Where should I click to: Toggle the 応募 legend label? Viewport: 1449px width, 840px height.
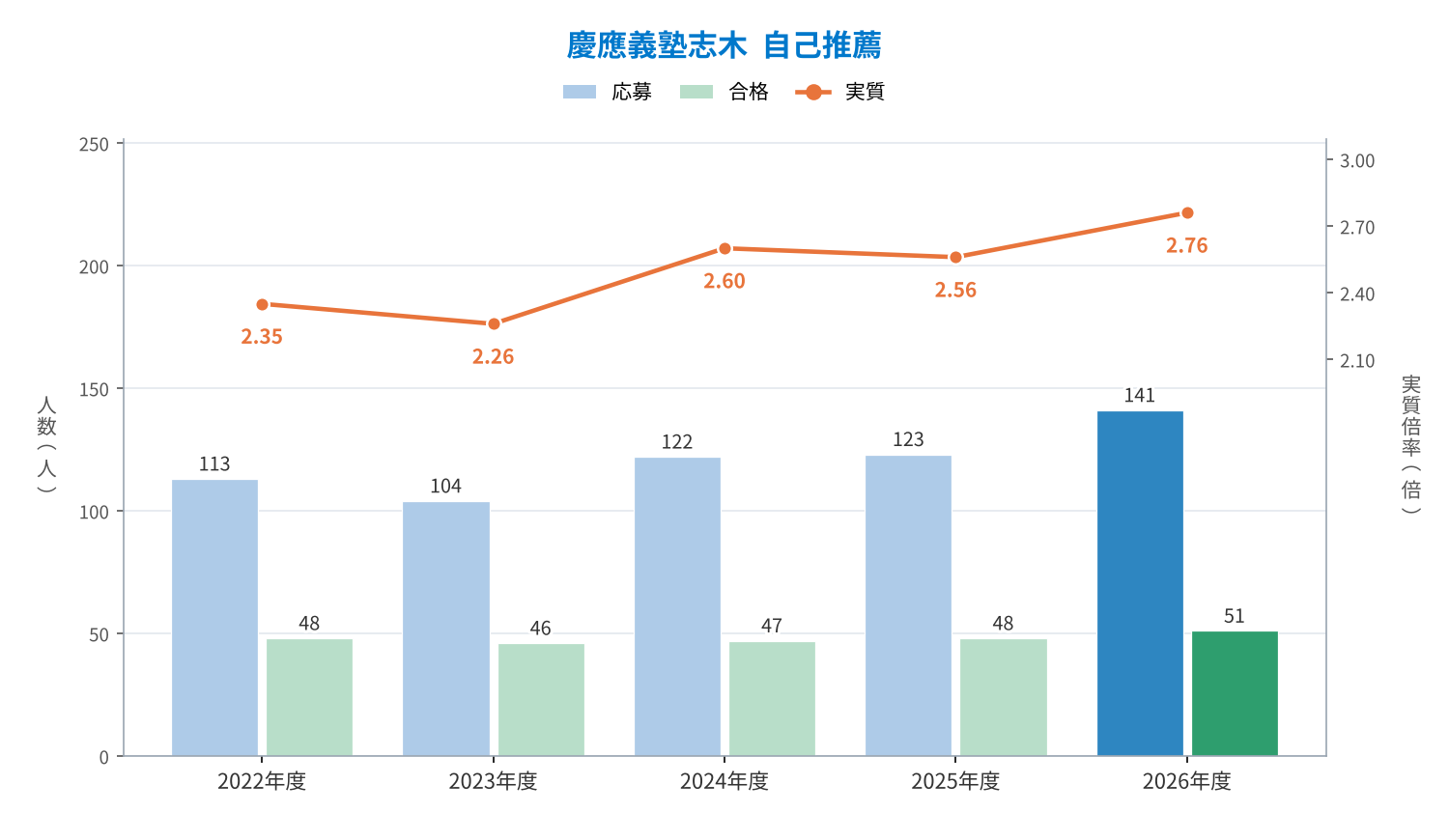click(x=632, y=92)
